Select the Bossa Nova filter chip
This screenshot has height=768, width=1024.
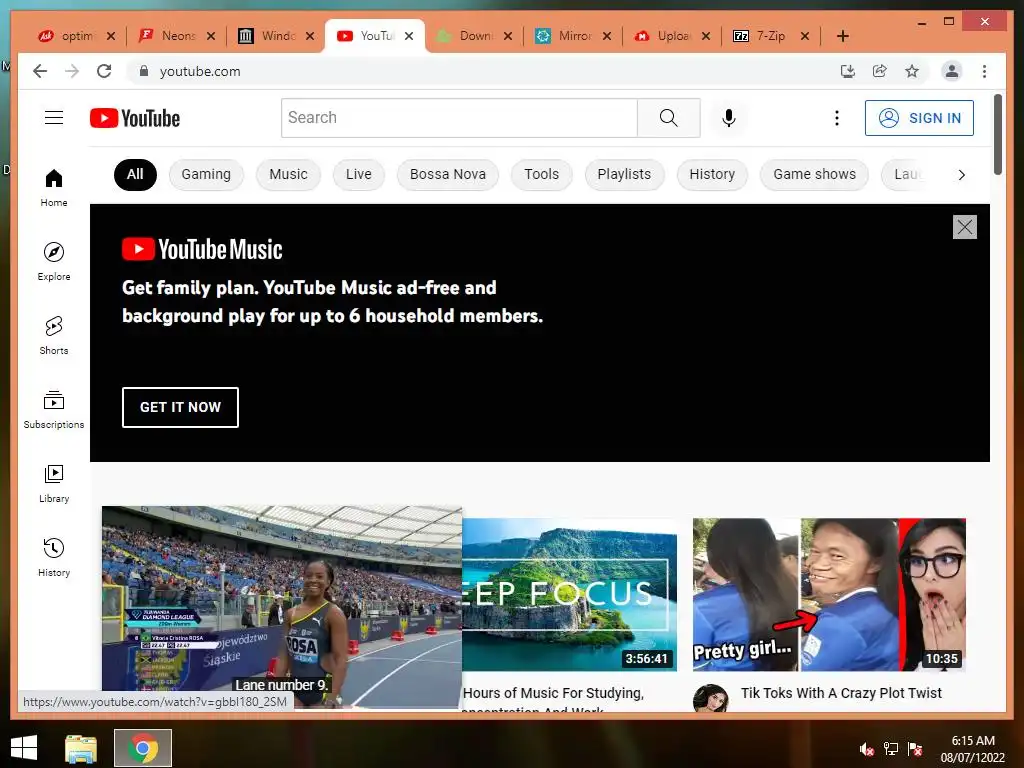click(x=447, y=174)
